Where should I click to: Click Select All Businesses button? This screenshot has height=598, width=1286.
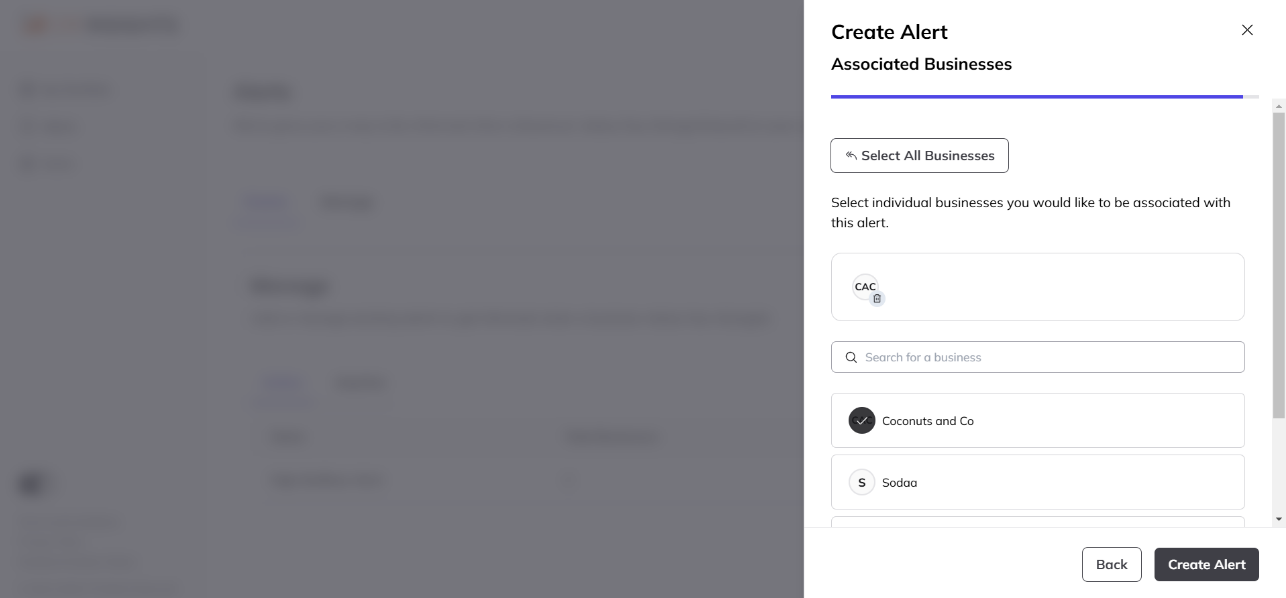tap(919, 155)
